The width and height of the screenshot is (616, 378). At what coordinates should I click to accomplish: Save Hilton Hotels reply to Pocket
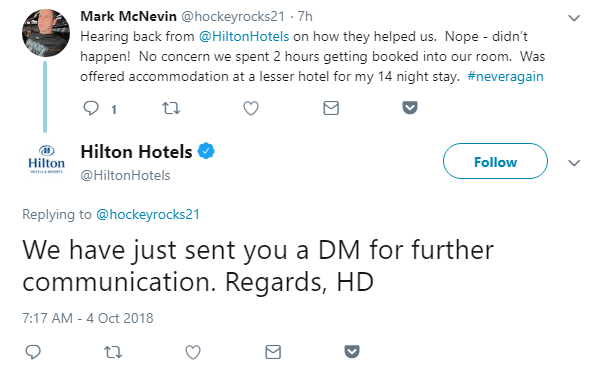(352, 352)
